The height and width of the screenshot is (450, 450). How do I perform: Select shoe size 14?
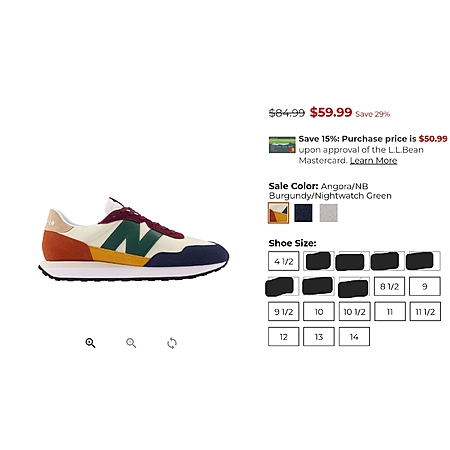point(354,337)
